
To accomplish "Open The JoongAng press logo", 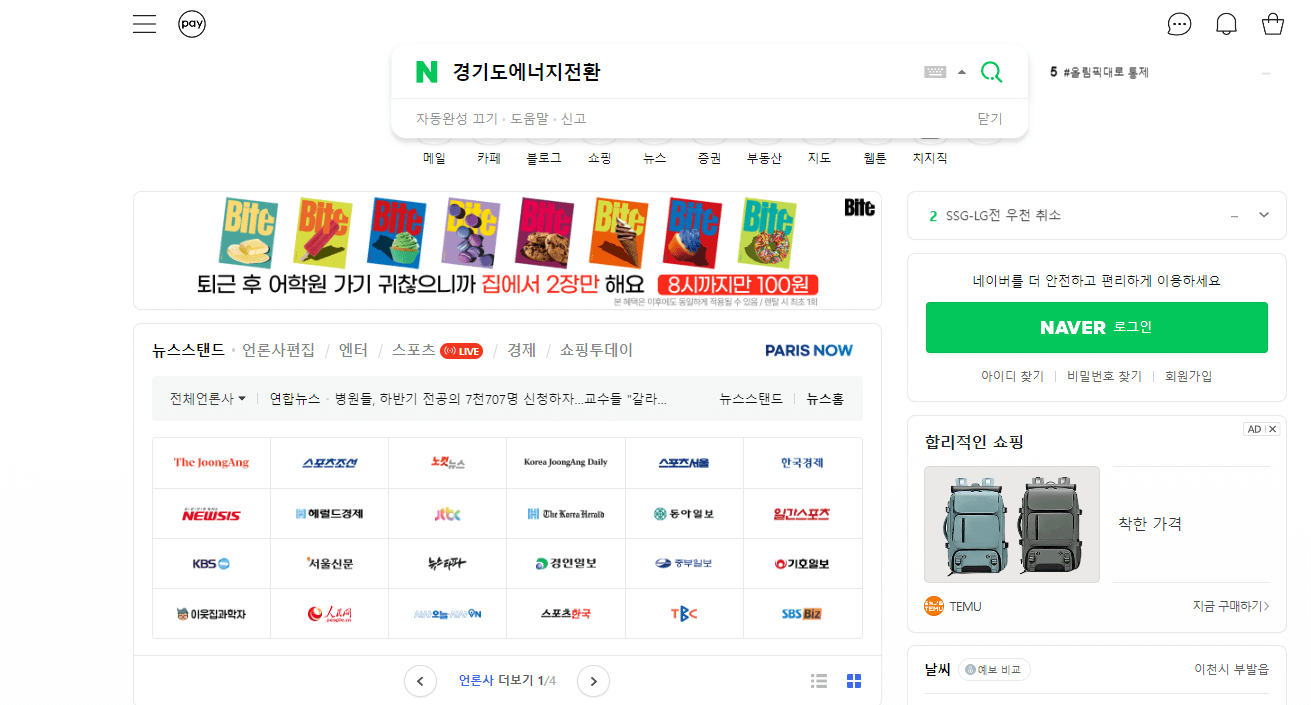I will point(211,463).
